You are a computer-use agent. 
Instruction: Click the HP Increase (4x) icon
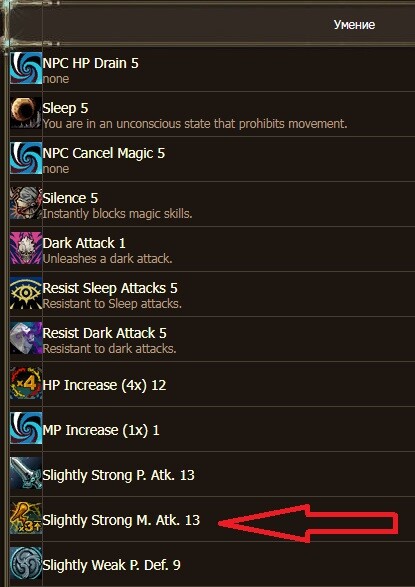(x=26, y=384)
